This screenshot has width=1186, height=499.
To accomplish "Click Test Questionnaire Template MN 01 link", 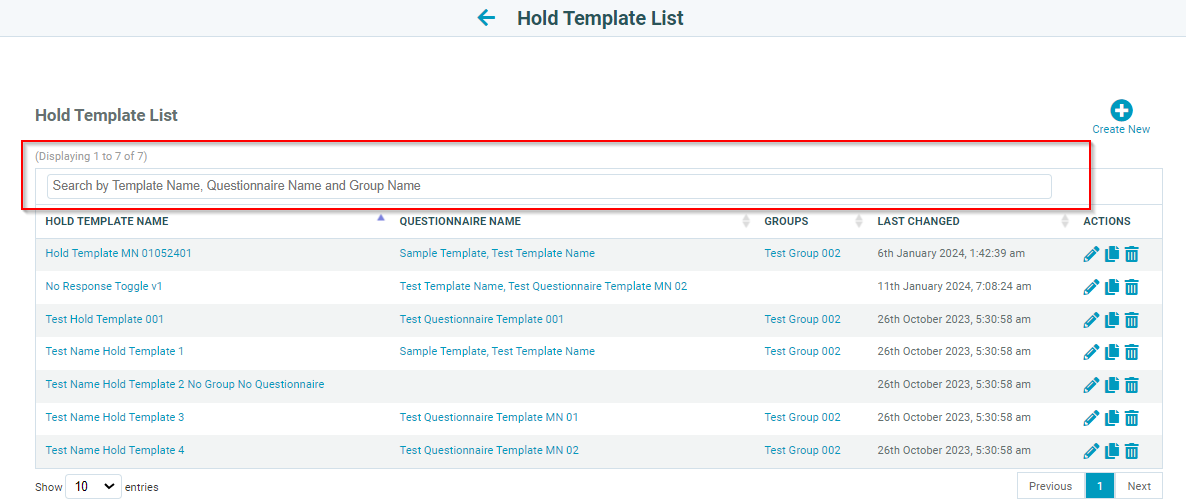I will (489, 417).
